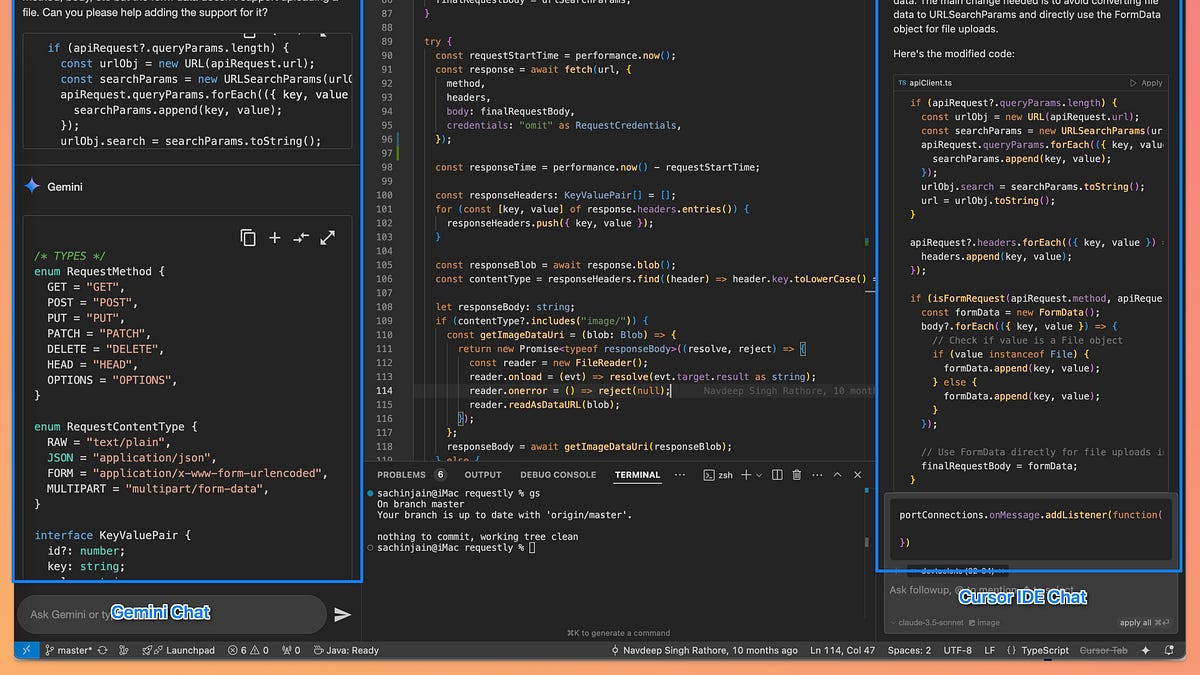Open terminal panel more actions menu
The width and height of the screenshot is (1200, 675).
[817, 475]
